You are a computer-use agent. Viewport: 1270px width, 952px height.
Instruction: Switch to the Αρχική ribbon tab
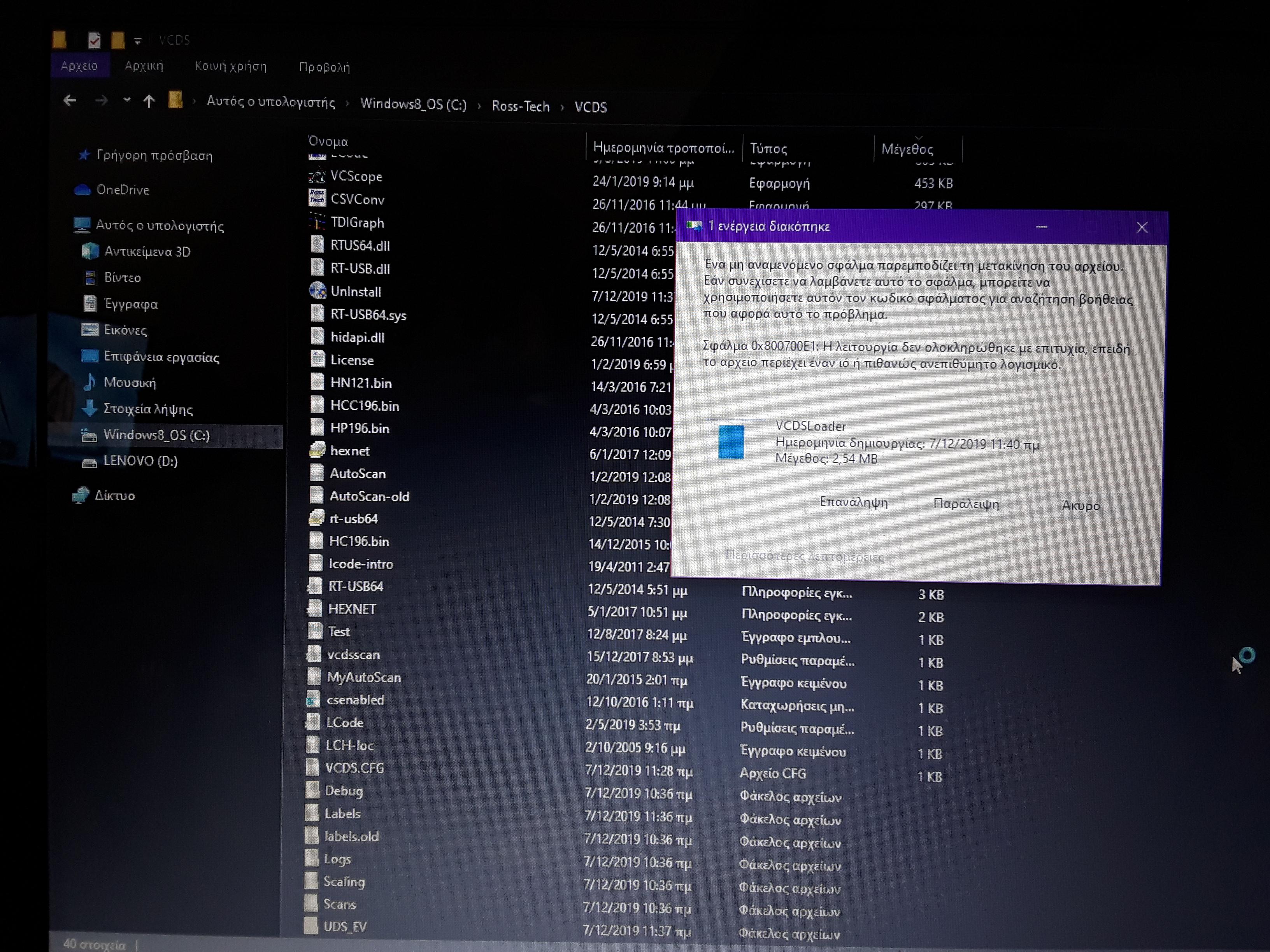(x=144, y=66)
